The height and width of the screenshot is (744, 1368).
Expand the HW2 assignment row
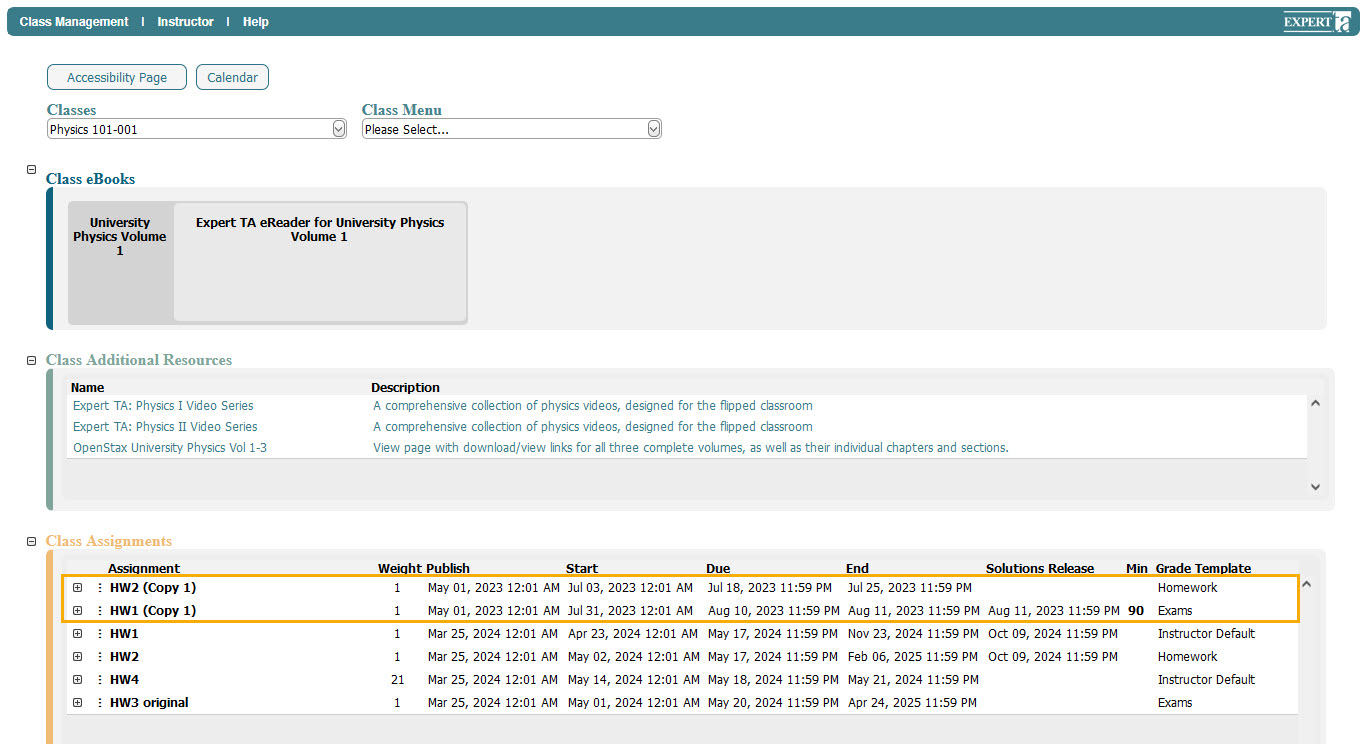77,657
